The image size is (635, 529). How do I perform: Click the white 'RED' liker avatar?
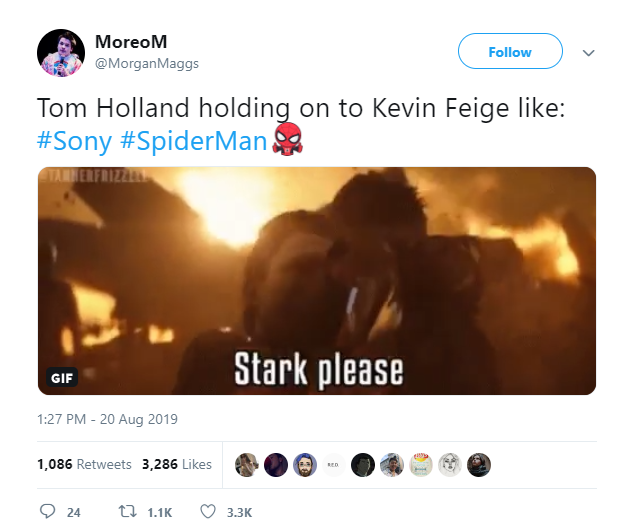click(x=334, y=465)
